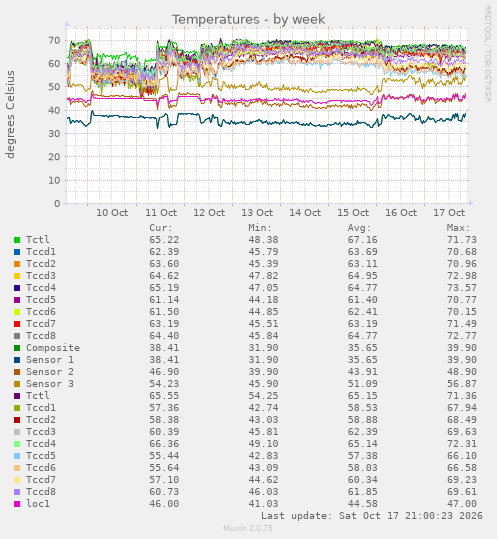Image resolution: width=497 pixels, height=539 pixels.
Task: Click the magenta loc1 legend swatch
Action: click(17, 504)
